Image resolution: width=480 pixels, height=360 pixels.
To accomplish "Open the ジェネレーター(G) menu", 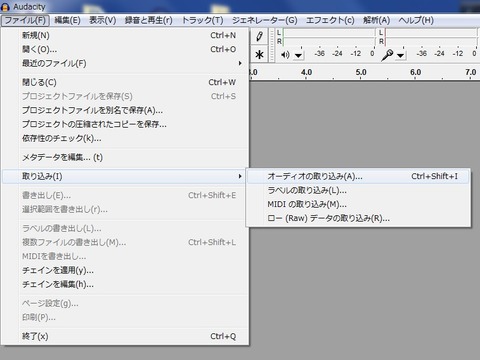I will coord(265,20).
